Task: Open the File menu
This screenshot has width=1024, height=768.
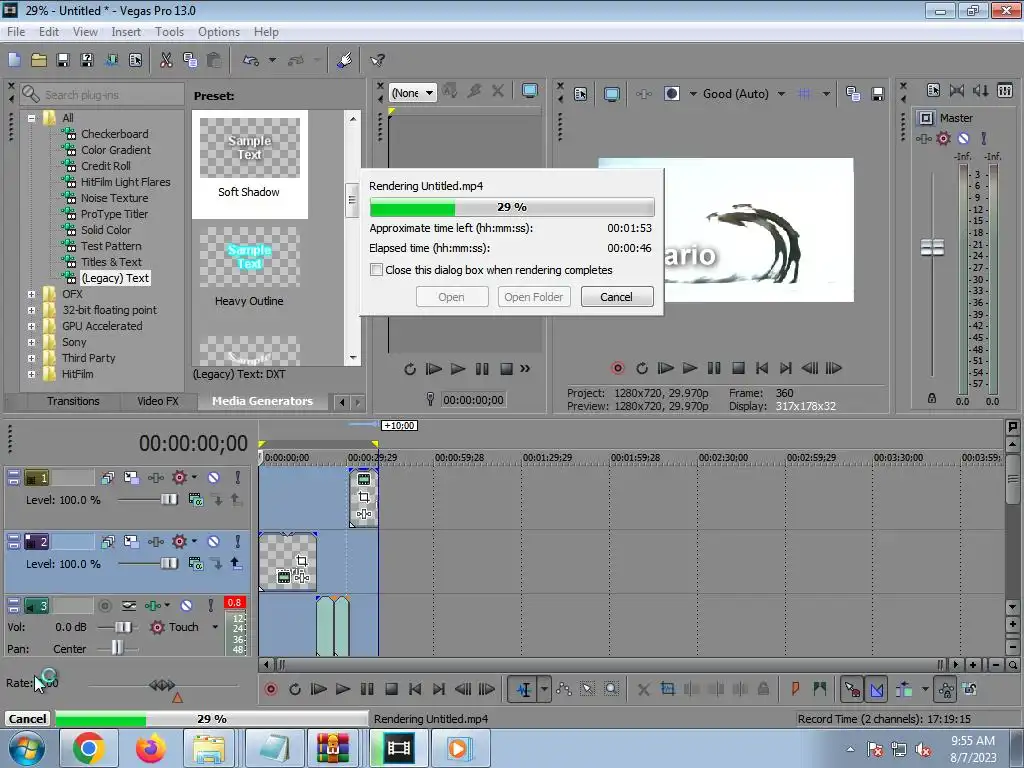Action: 16,32
